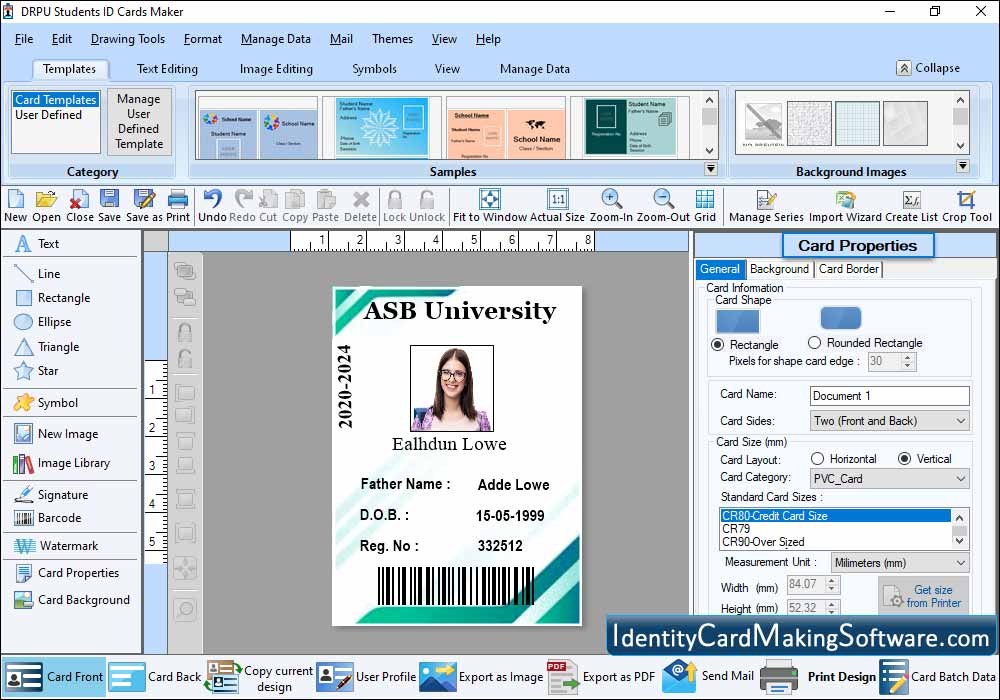Switch to Image Editing ribbon tab
1000x700 pixels.
[x=276, y=69]
